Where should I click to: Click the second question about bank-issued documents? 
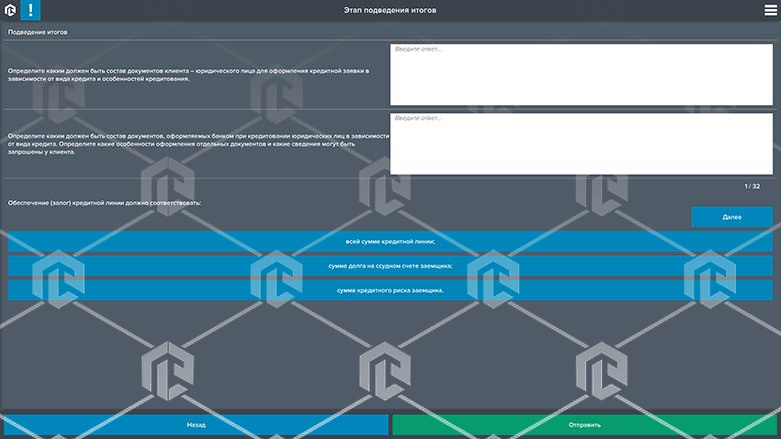click(x=195, y=144)
